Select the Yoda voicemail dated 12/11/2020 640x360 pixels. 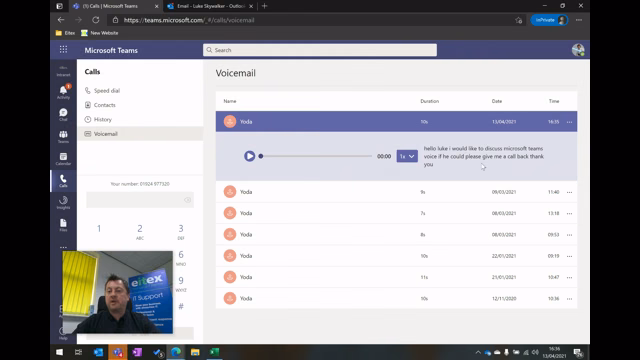tap(396, 298)
